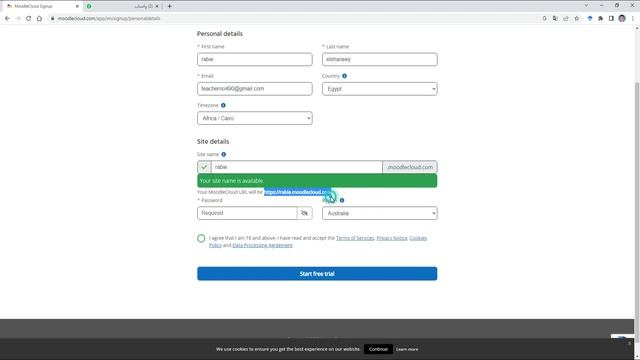The height and width of the screenshot is (360, 640).
Task: Open the Learn more cookie link
Action: pyautogui.click(x=407, y=349)
